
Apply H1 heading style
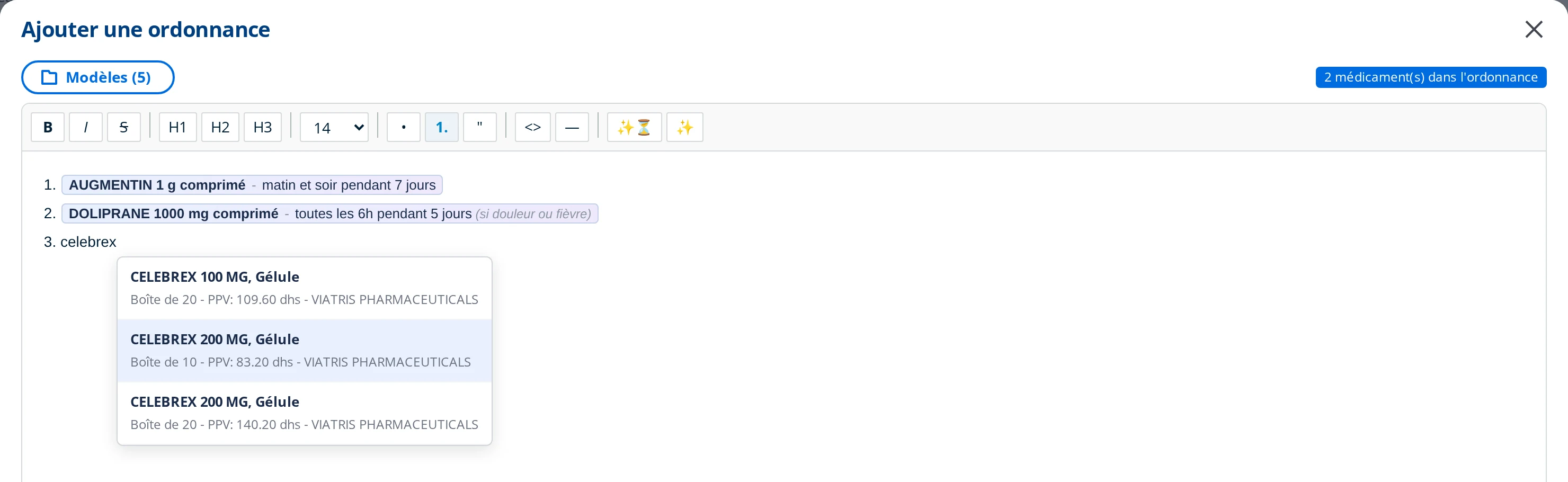(x=178, y=127)
